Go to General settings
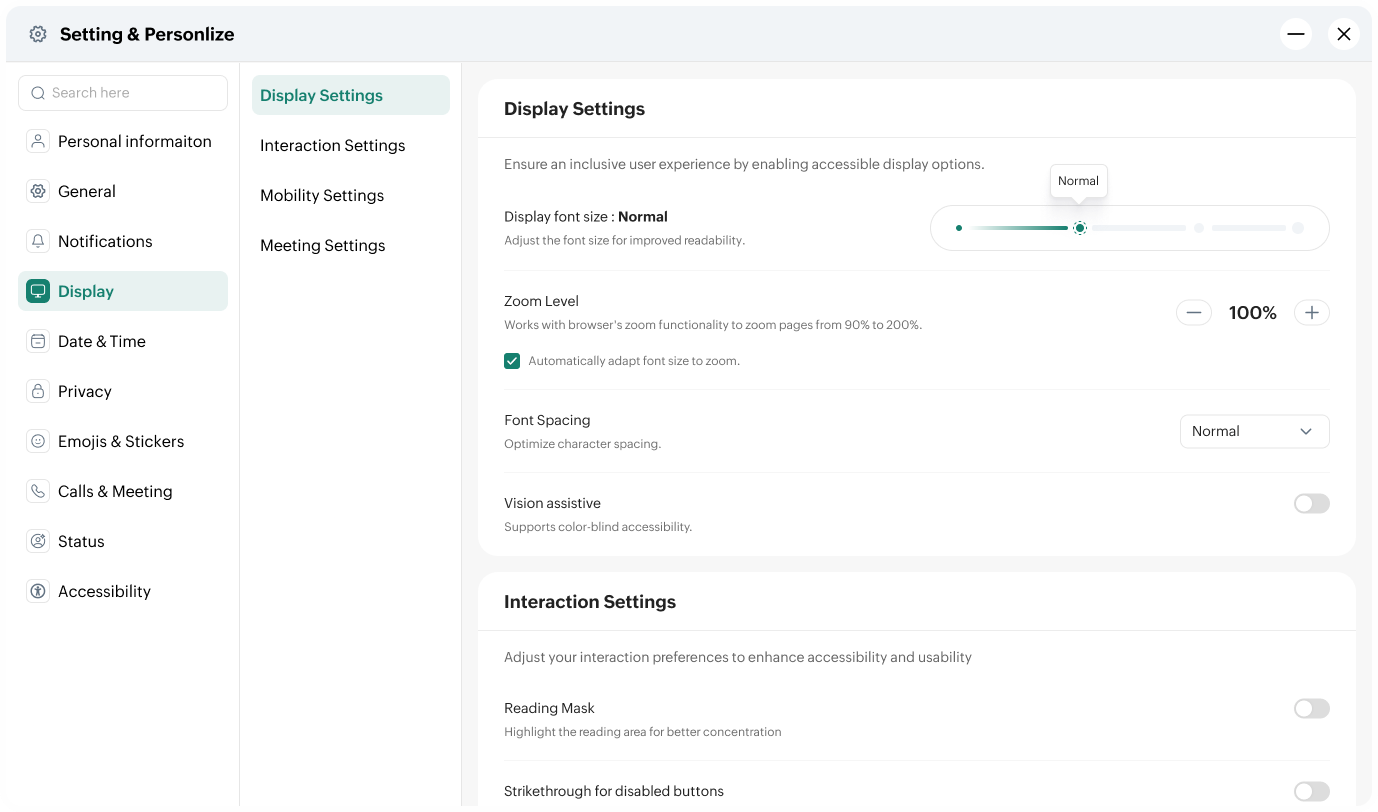The height and width of the screenshot is (812, 1378). click(123, 191)
